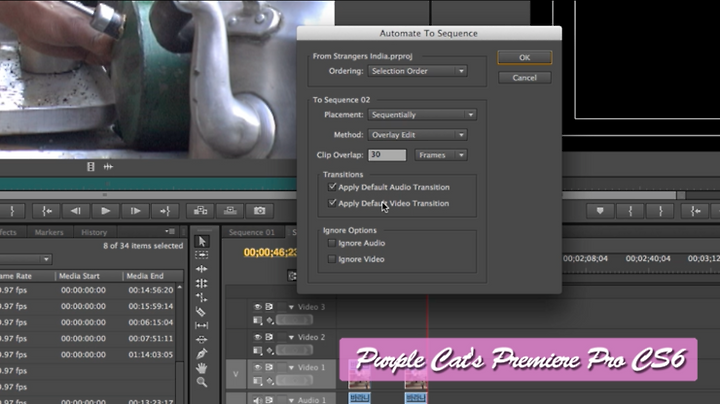The width and height of the screenshot is (720, 404).
Task: Click Go to In in Program monitor
Action: click(x=696, y=211)
